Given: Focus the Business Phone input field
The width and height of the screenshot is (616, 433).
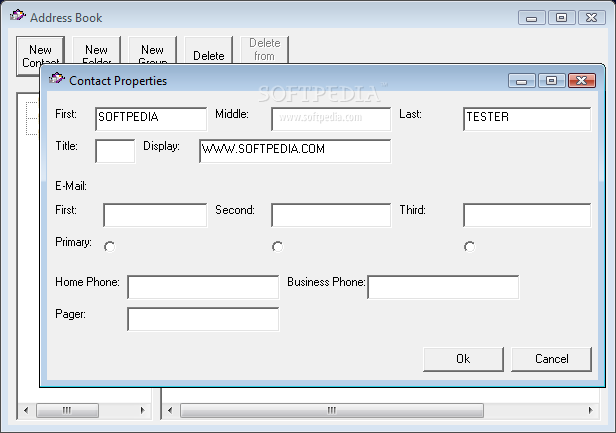Looking at the screenshot, I should tap(443, 287).
